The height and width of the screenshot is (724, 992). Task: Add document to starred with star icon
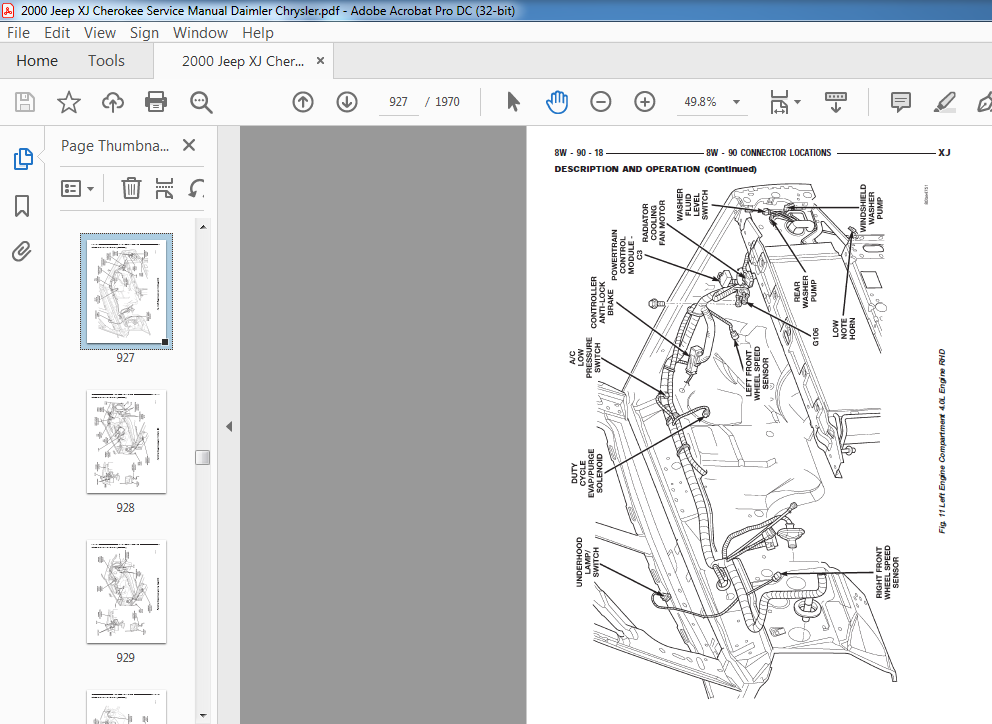pyautogui.click(x=68, y=102)
